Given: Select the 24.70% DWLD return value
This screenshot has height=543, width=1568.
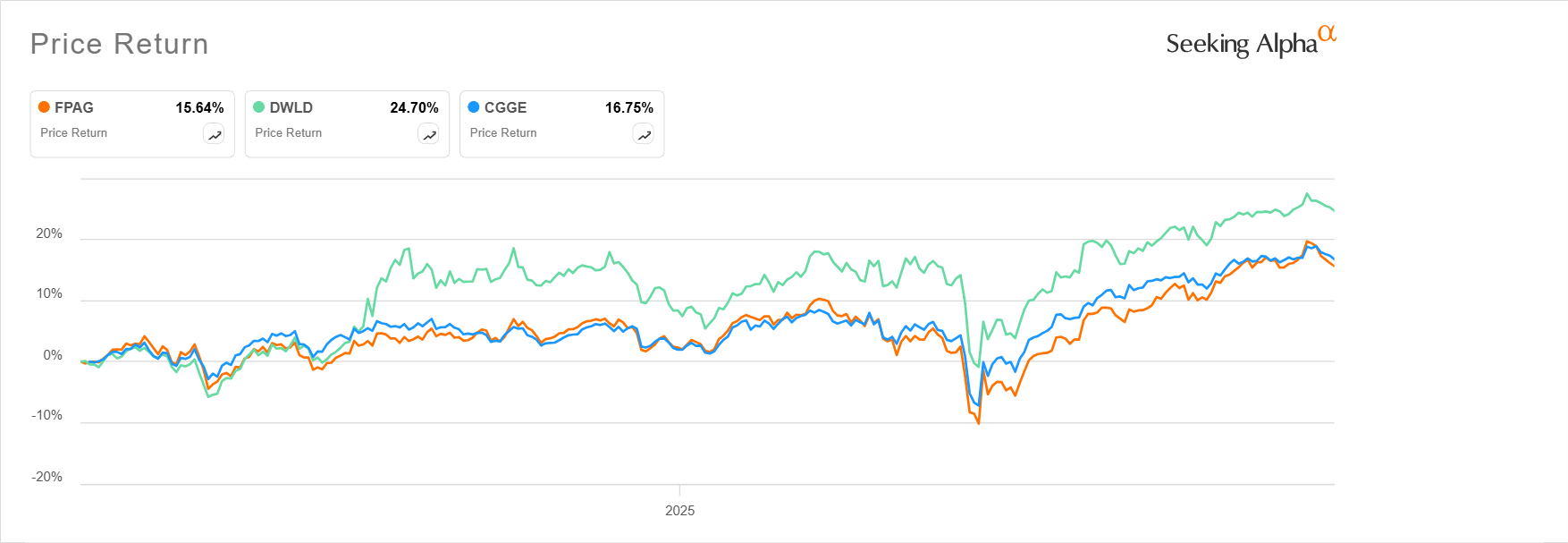Looking at the screenshot, I should click(x=414, y=107).
